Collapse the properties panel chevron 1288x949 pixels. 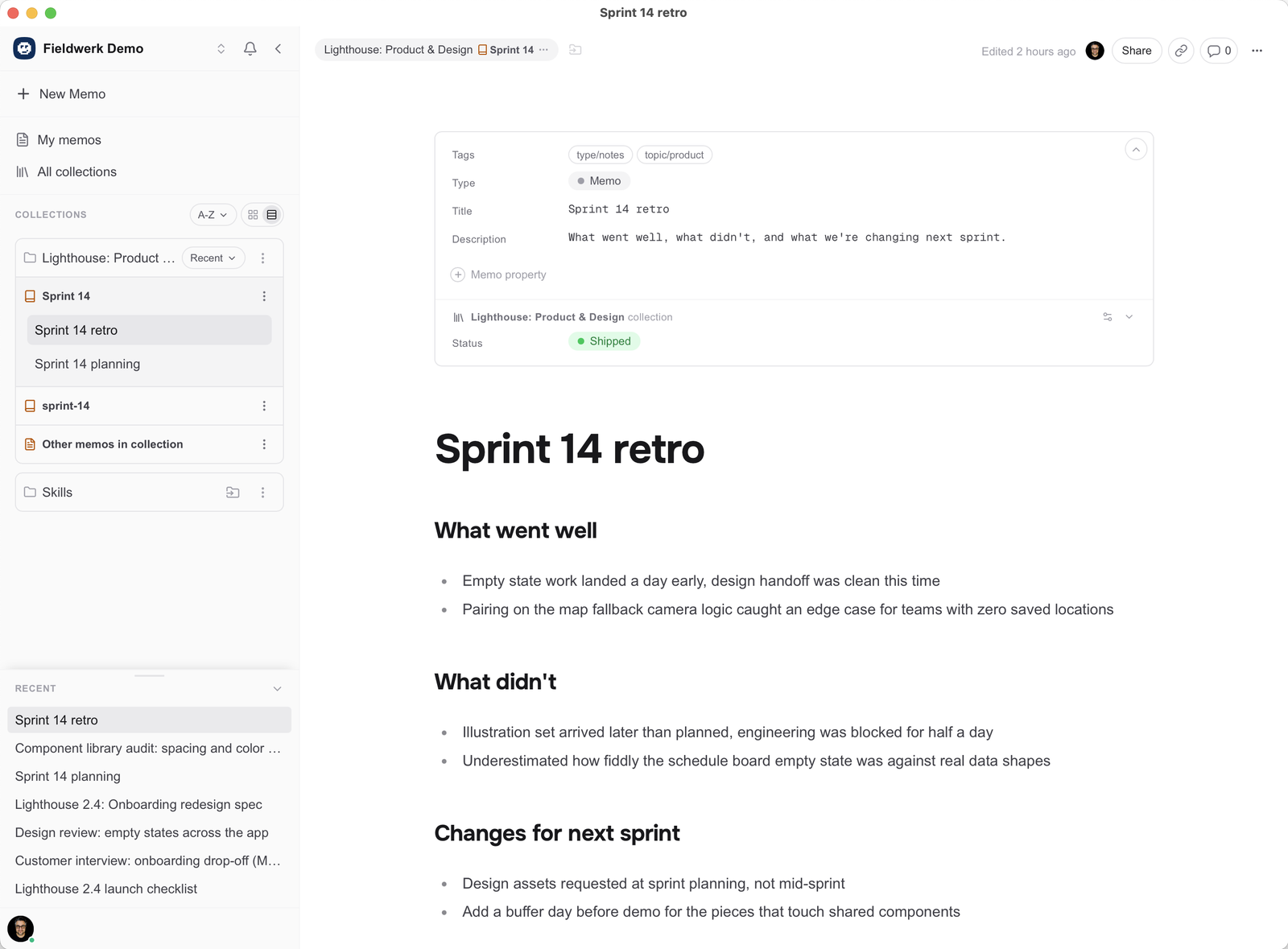coord(1136,150)
